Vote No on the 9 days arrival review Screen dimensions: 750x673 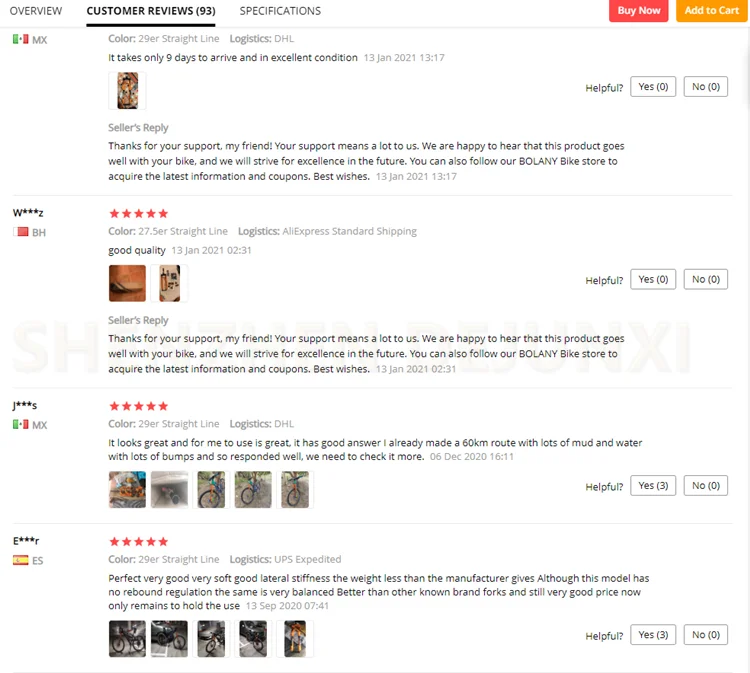tap(706, 87)
